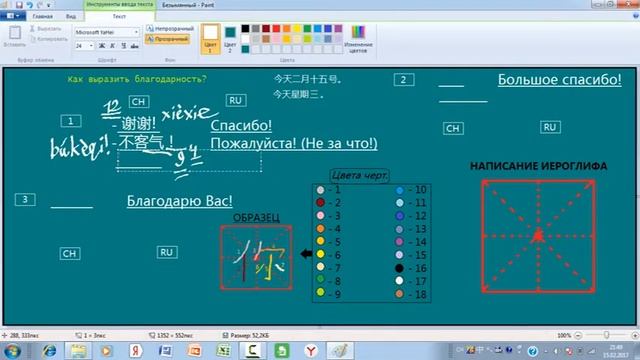Click the Цвета черт. legend label
Viewport: 640px width, 360px height.
coord(359,176)
